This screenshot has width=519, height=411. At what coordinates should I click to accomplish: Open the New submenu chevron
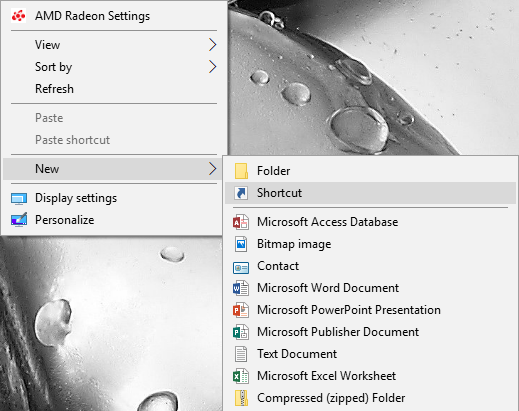(213, 169)
